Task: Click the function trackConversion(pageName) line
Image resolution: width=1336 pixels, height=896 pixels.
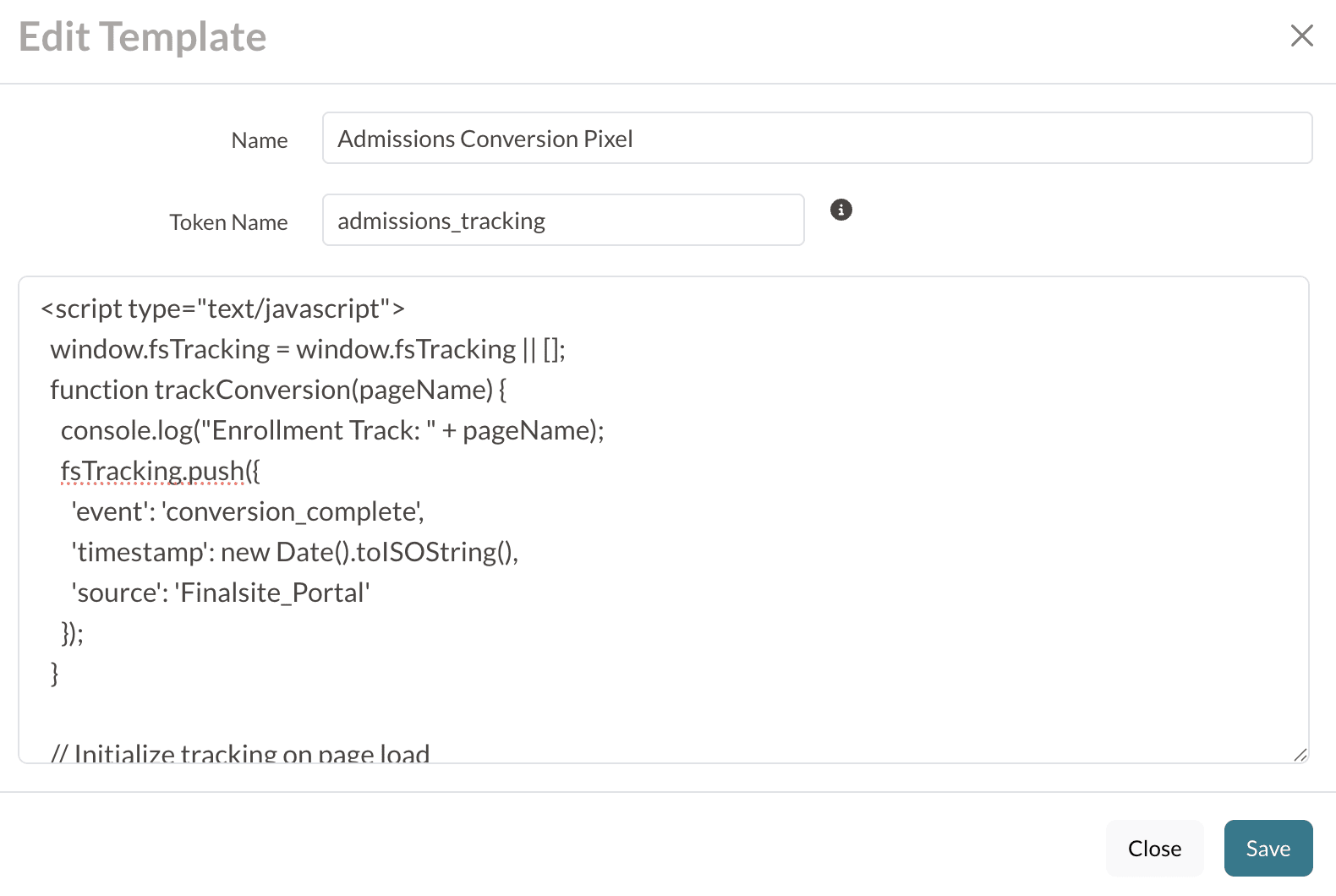Action: (278, 390)
